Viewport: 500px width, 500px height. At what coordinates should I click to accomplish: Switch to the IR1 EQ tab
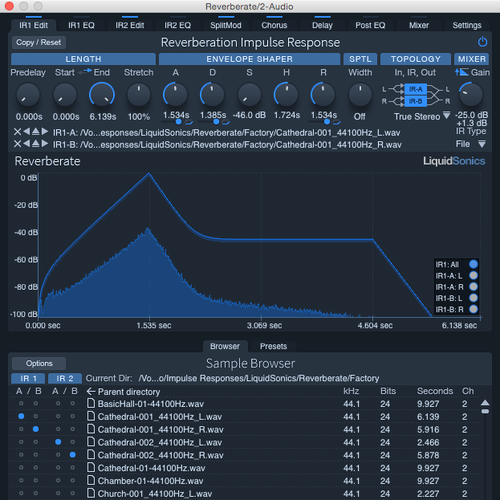click(81, 25)
